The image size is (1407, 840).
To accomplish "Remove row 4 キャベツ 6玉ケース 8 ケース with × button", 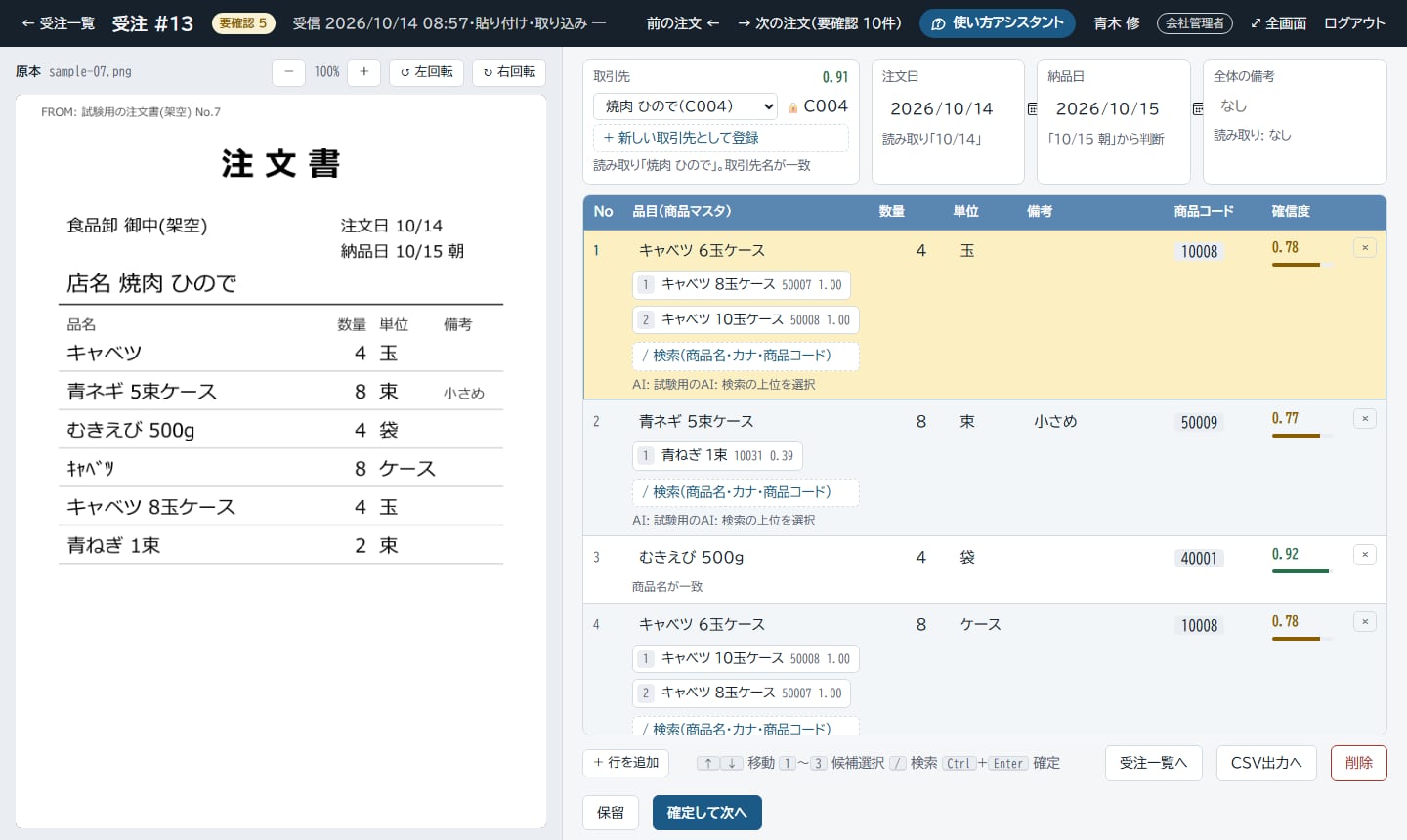I will pos(1365,622).
